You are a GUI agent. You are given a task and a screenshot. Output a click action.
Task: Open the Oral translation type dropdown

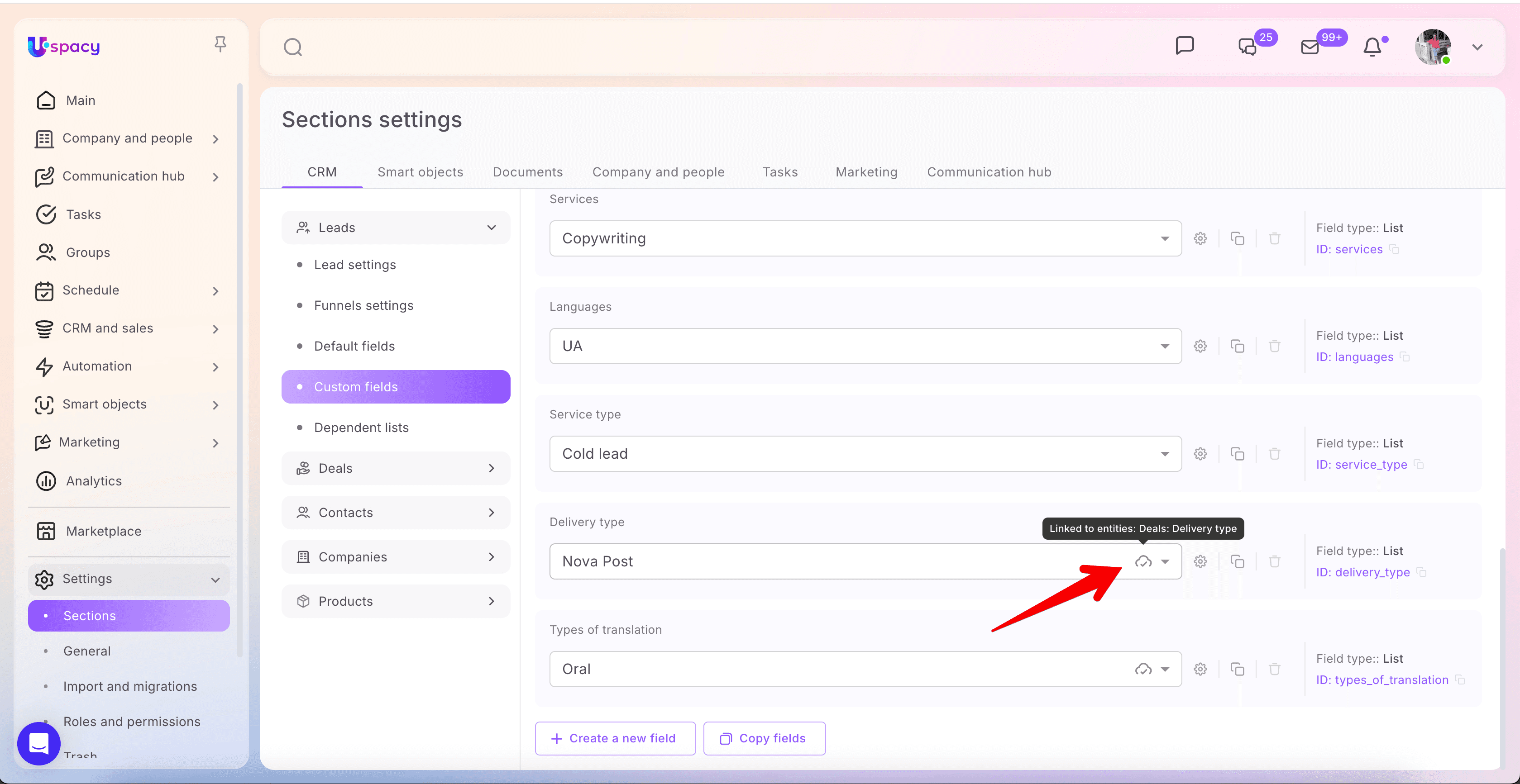coord(865,669)
